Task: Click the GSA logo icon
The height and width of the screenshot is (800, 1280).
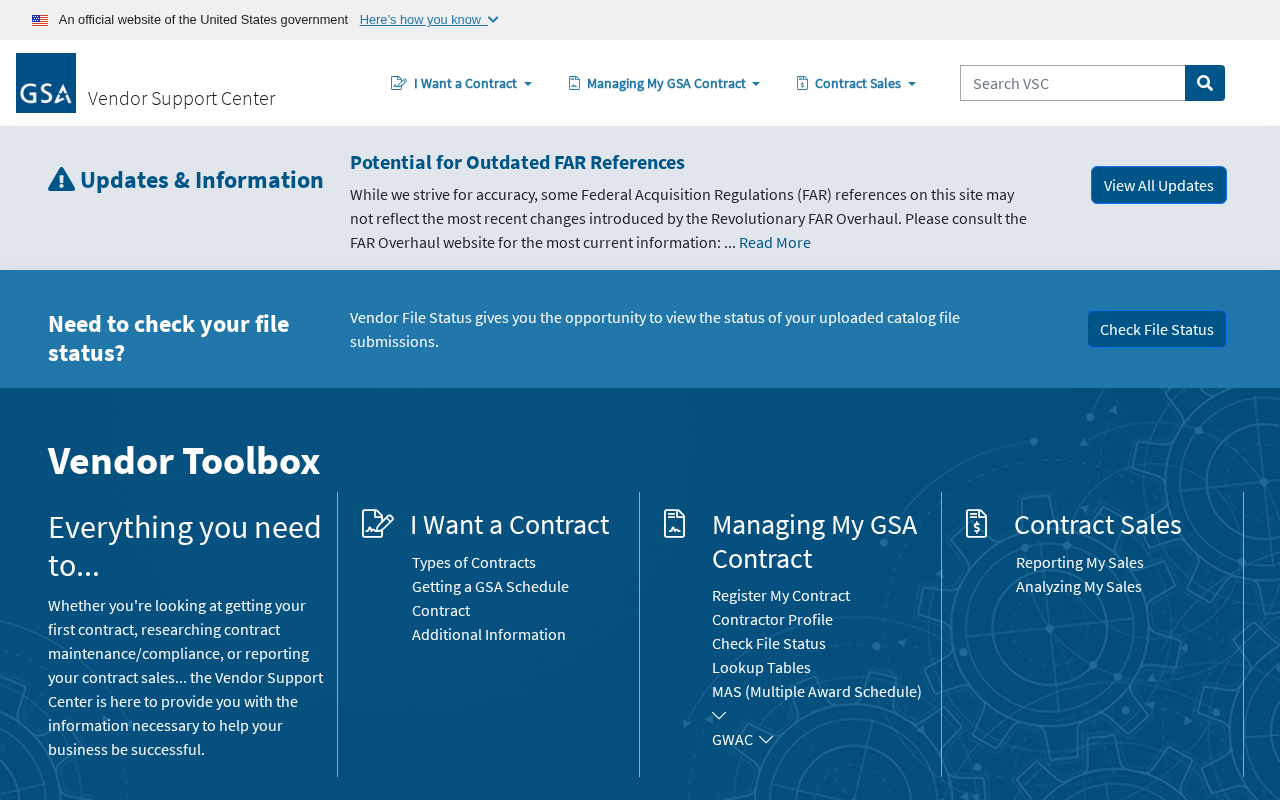Action: (x=46, y=83)
